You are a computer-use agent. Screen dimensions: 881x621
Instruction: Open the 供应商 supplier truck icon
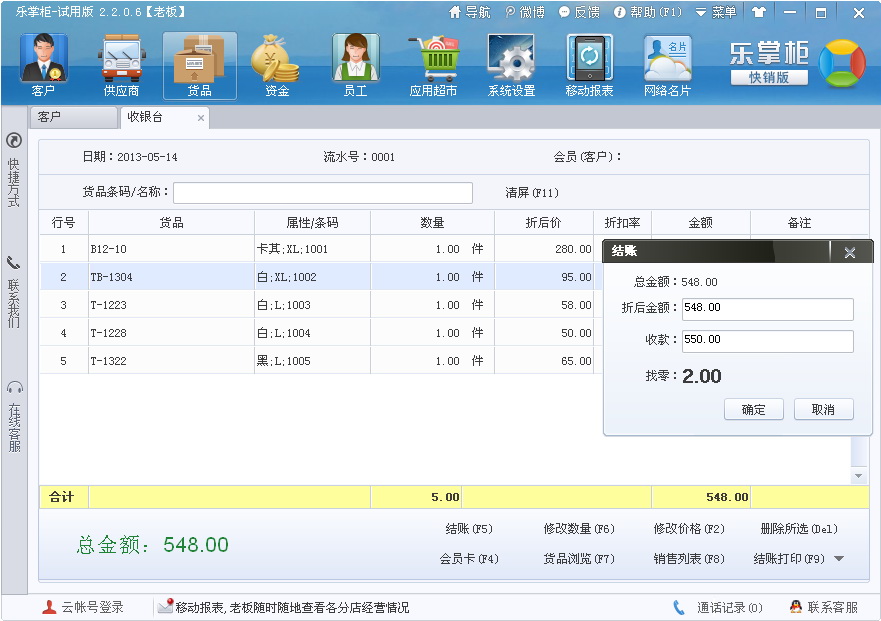121,65
